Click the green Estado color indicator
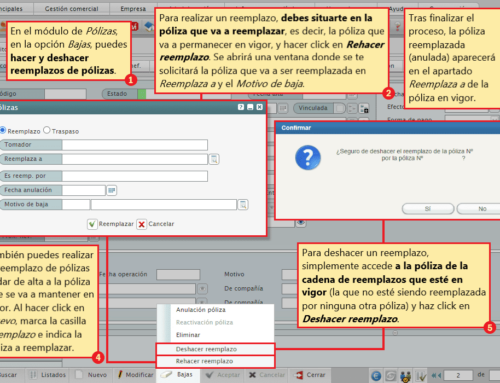 point(142,94)
